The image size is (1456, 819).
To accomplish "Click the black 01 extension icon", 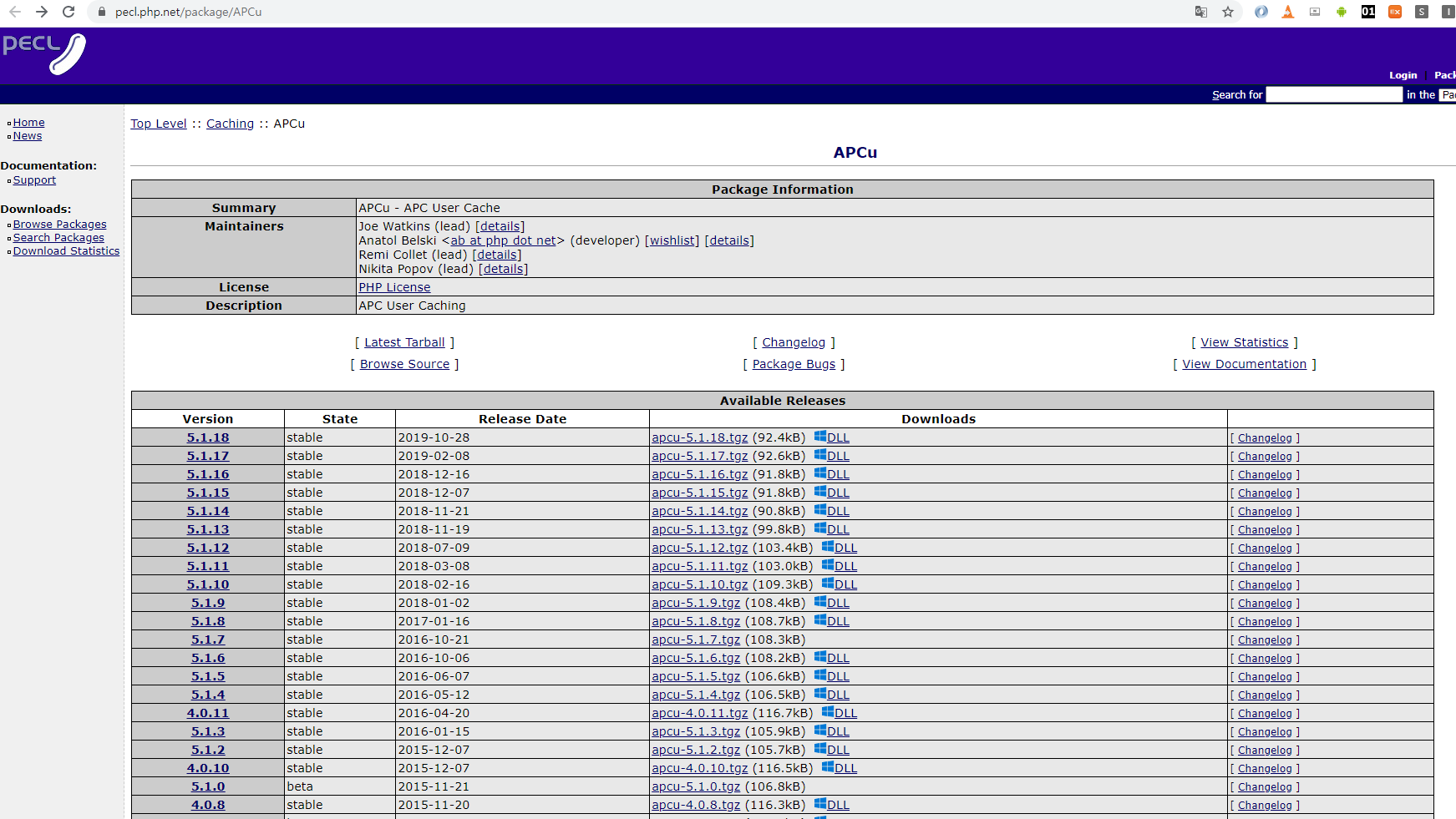I will tap(1368, 12).
